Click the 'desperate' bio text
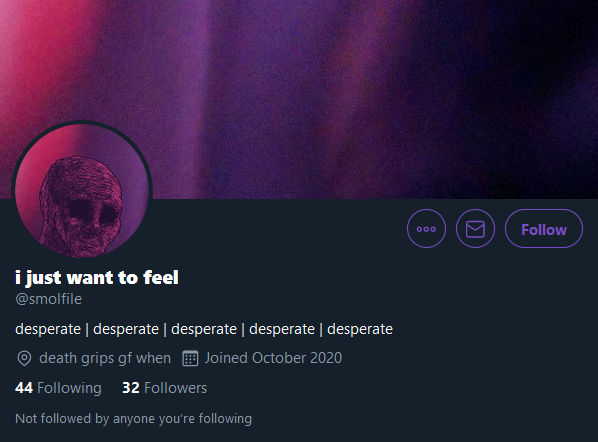The width and height of the screenshot is (598, 442). point(204,329)
